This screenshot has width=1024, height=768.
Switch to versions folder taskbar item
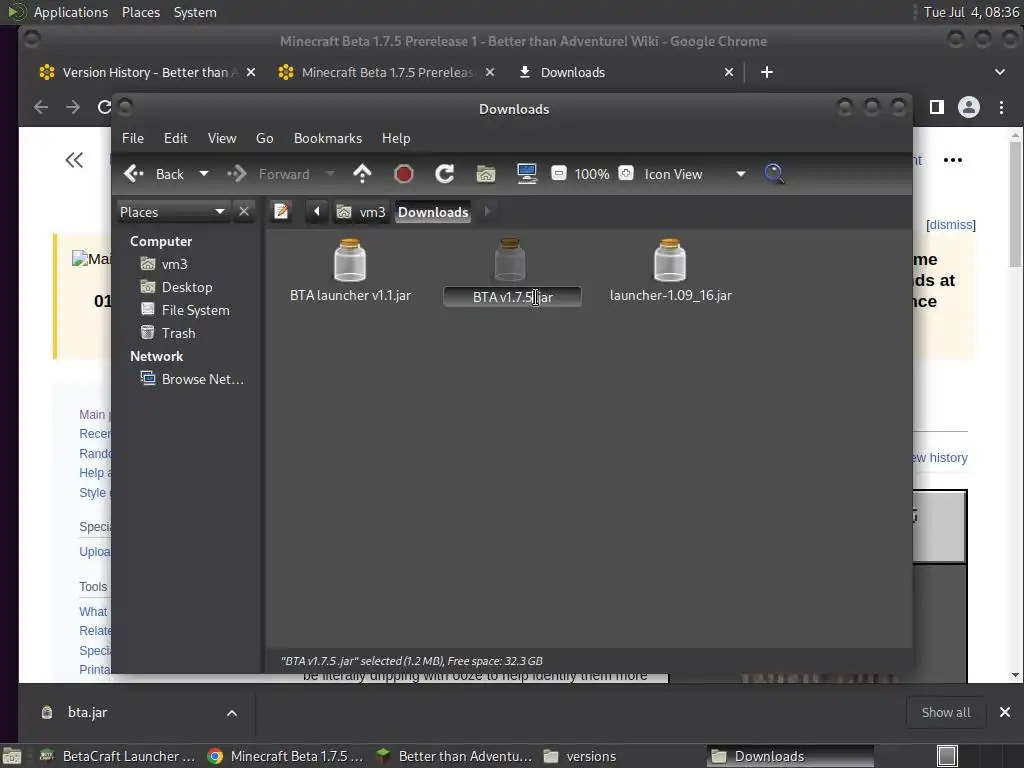(x=581, y=756)
